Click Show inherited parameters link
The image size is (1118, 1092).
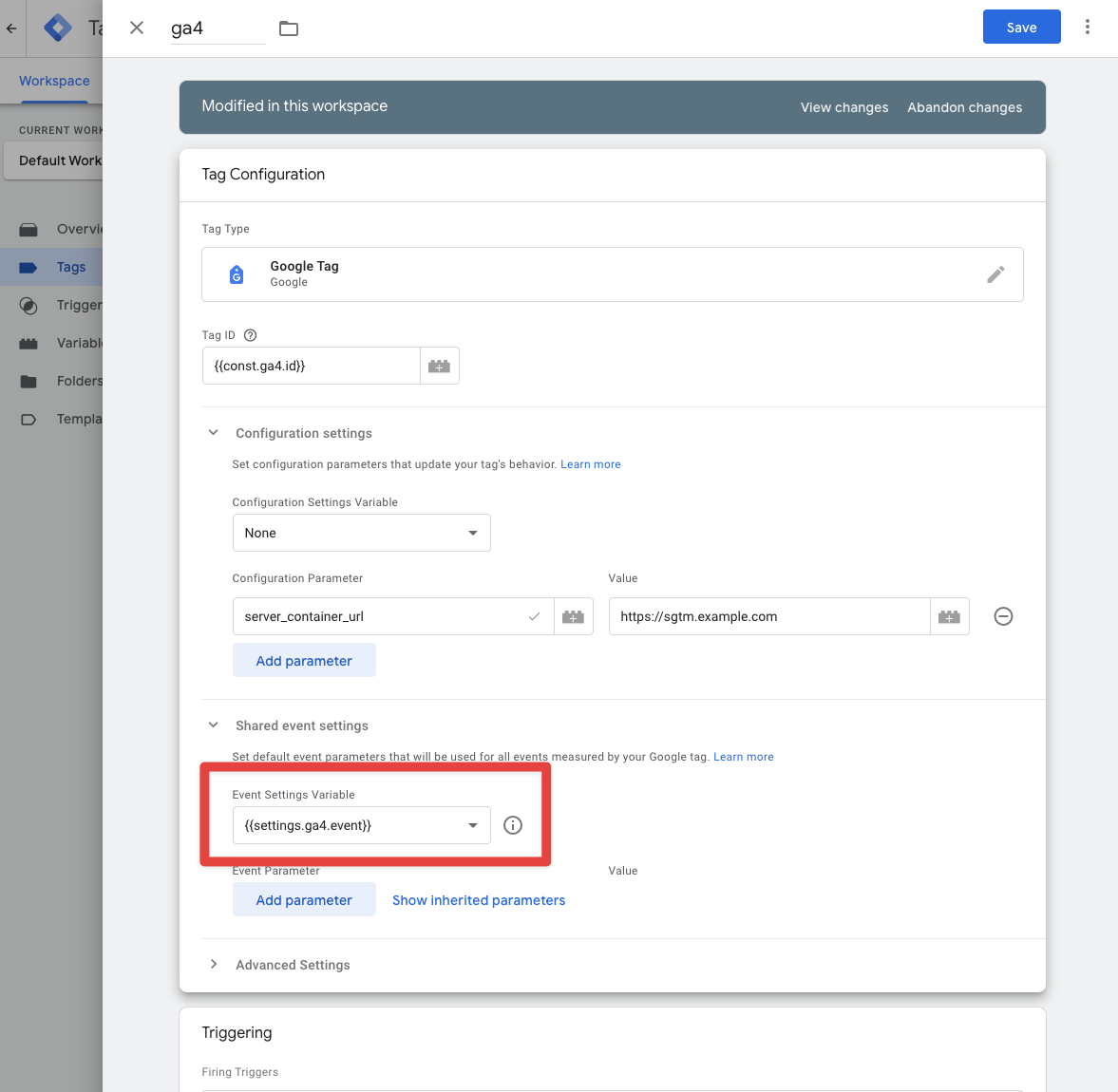[479, 900]
